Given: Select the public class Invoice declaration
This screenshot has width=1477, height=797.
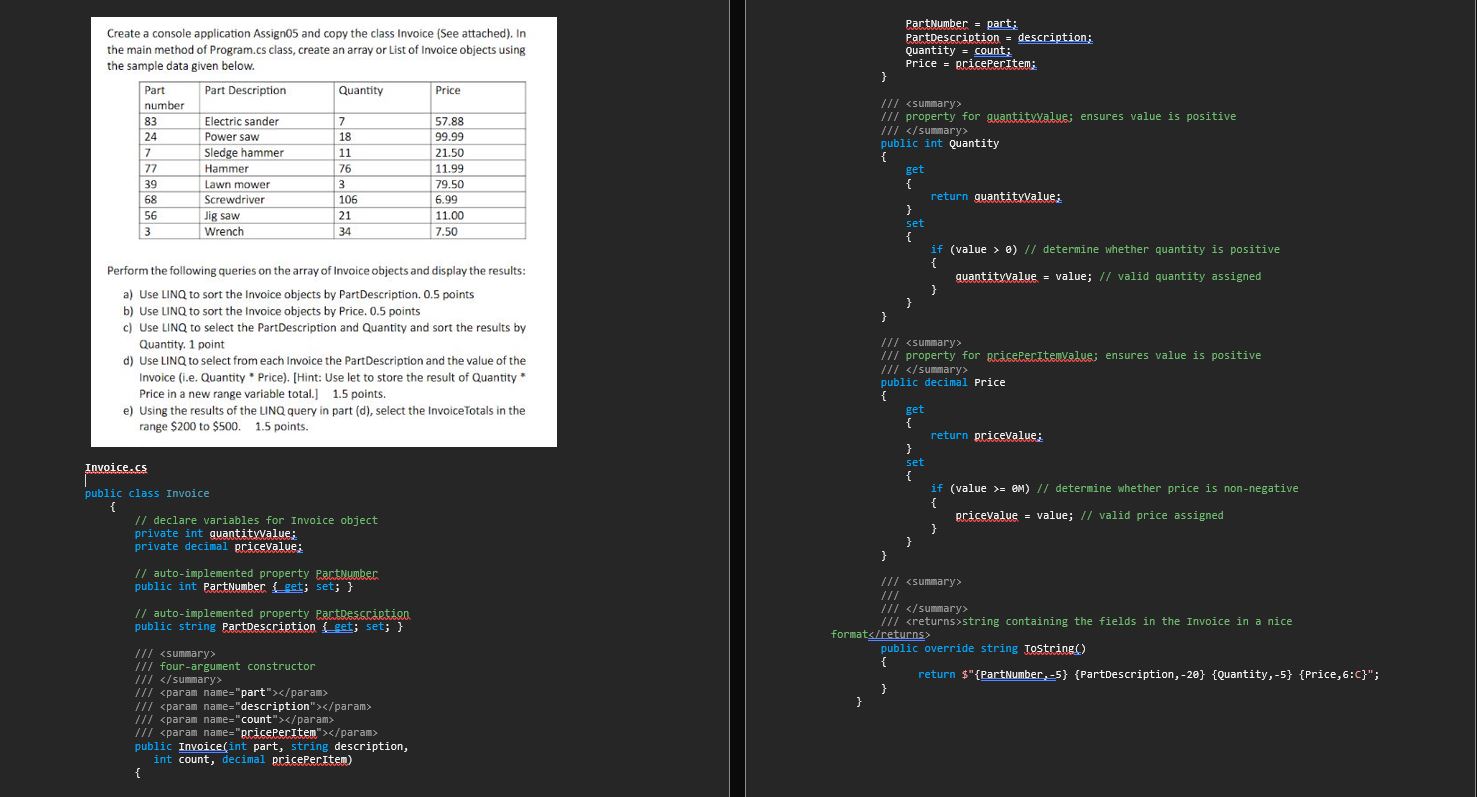Looking at the screenshot, I should (145, 493).
